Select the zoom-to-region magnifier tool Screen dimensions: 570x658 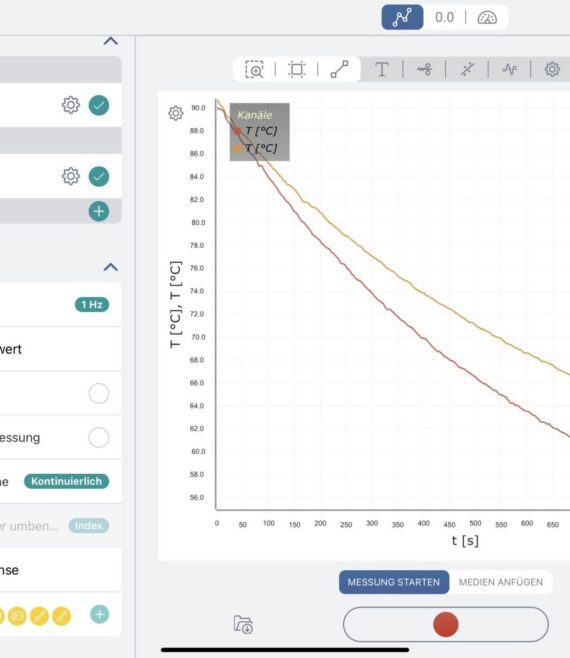pos(254,69)
